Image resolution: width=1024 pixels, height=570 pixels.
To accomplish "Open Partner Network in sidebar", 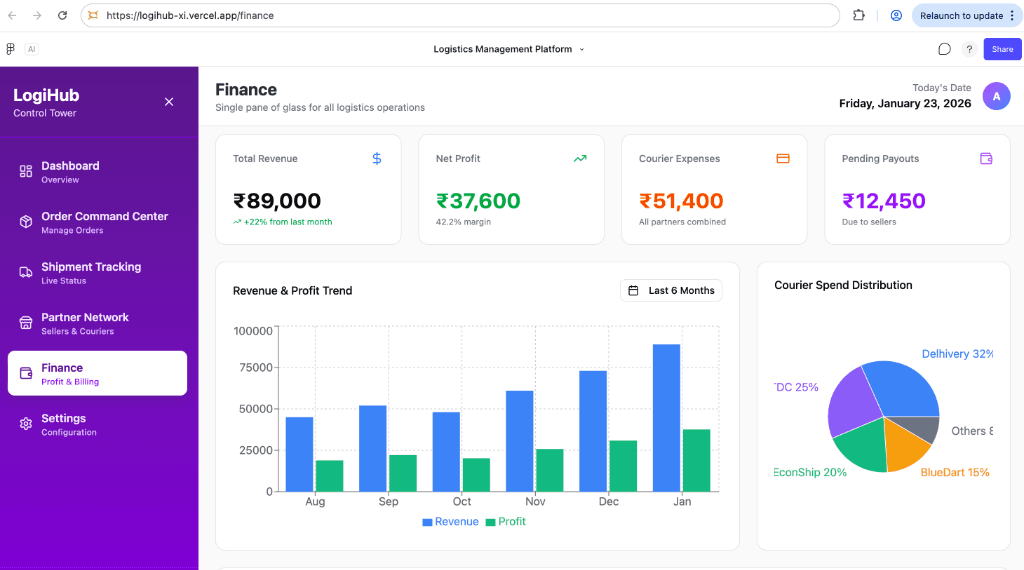I will click(97, 323).
